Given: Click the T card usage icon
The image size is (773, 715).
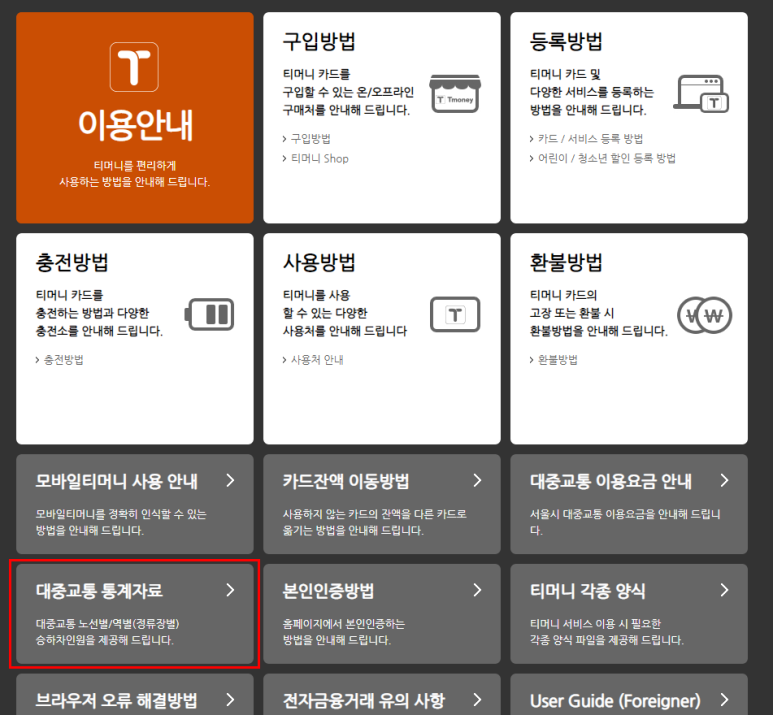Looking at the screenshot, I should (455, 314).
